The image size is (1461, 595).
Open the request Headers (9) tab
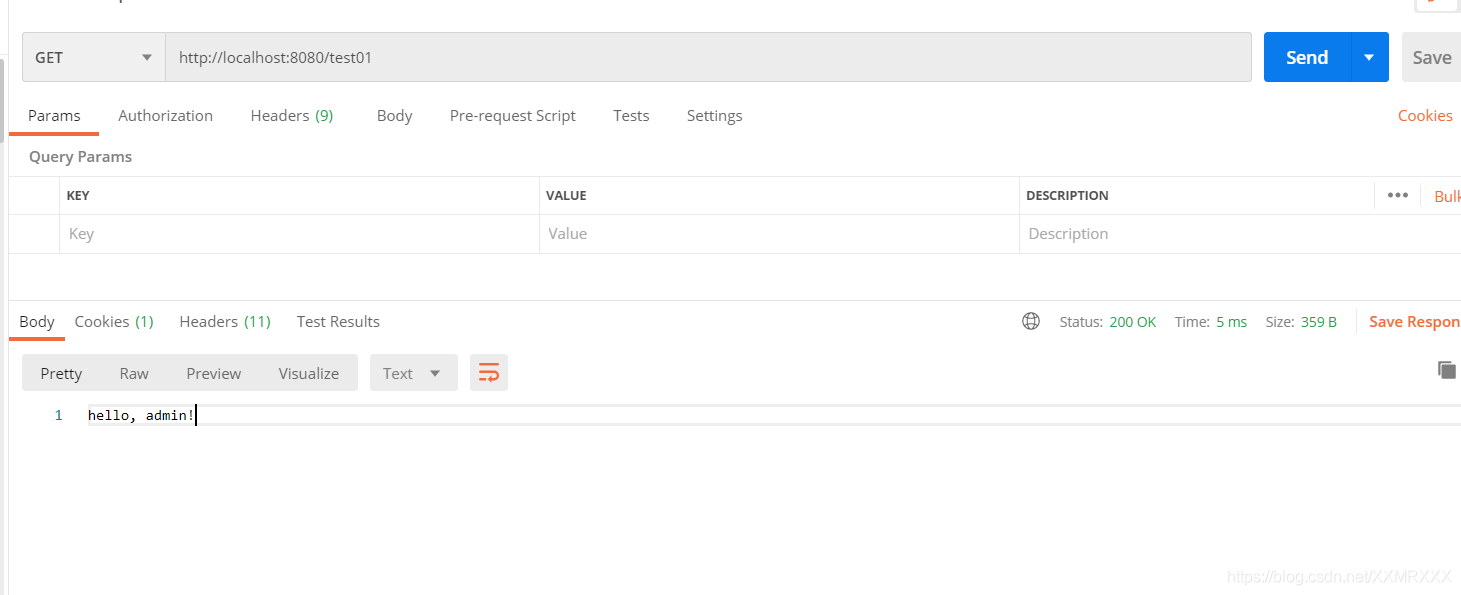(291, 115)
